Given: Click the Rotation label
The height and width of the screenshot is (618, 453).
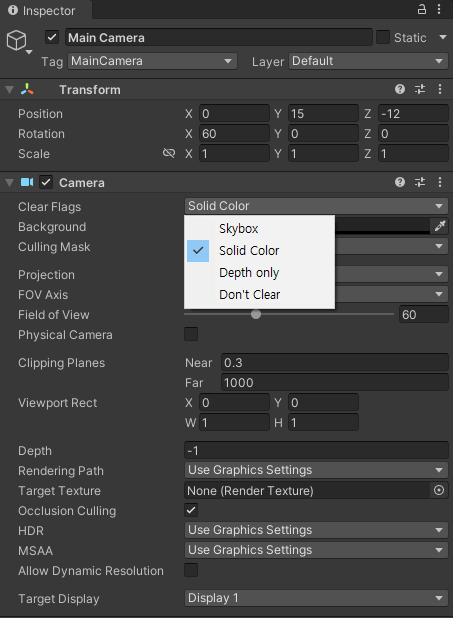Looking at the screenshot, I should click(41, 134).
